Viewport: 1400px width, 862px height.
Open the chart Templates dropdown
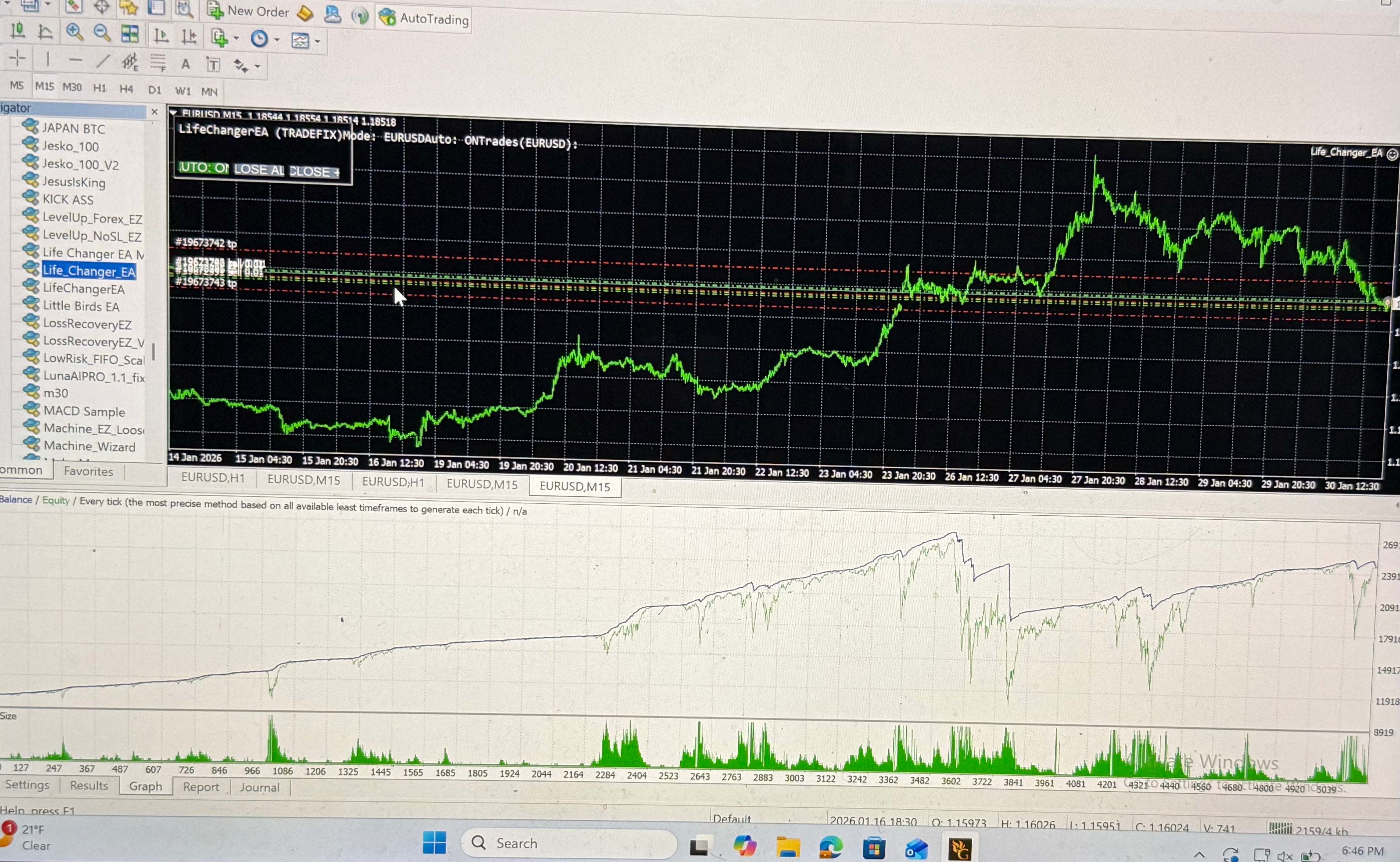tap(302, 40)
